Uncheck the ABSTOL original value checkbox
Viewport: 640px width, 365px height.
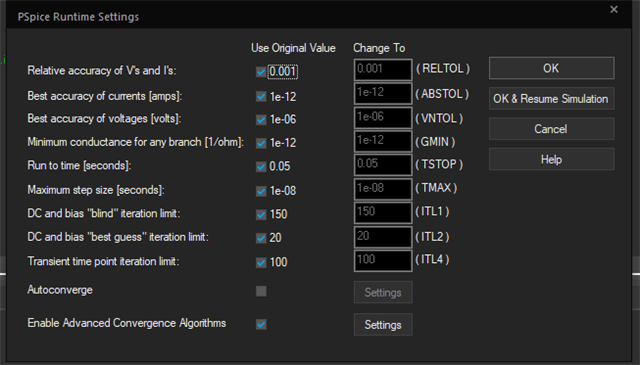point(261,96)
